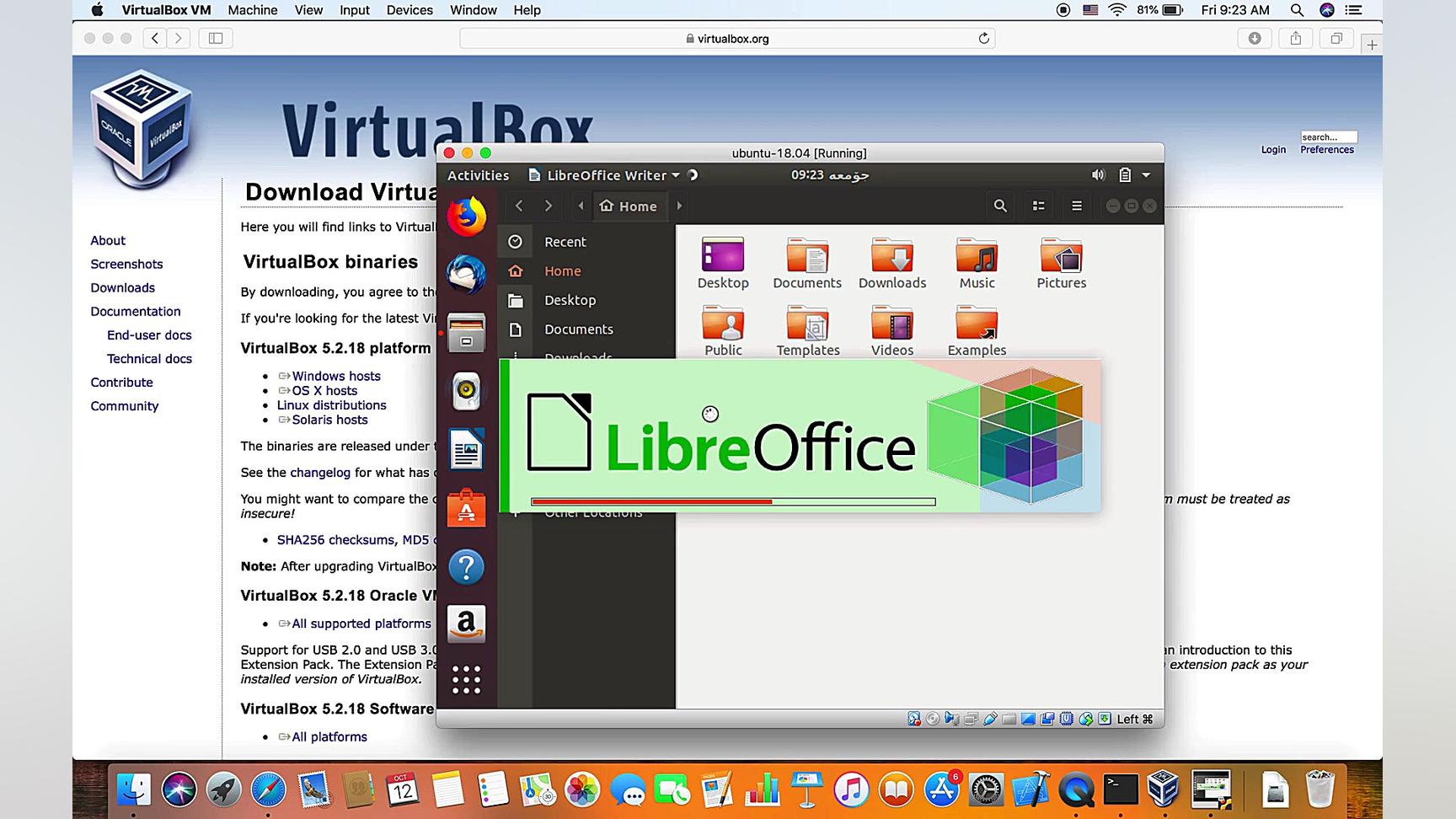1456x819 pixels.
Task: Open the Videos folder
Action: (892, 329)
